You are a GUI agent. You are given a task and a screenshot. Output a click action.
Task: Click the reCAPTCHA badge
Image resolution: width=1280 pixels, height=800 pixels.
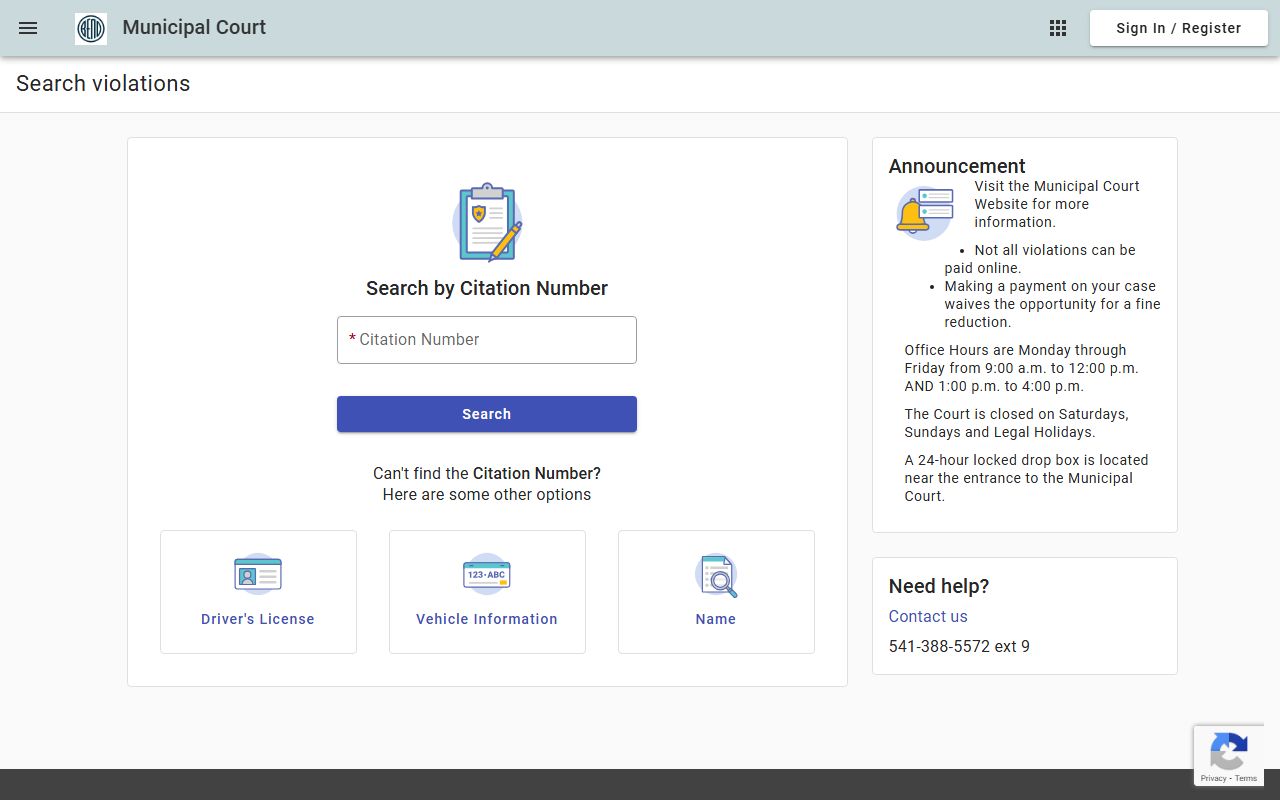(x=1229, y=756)
